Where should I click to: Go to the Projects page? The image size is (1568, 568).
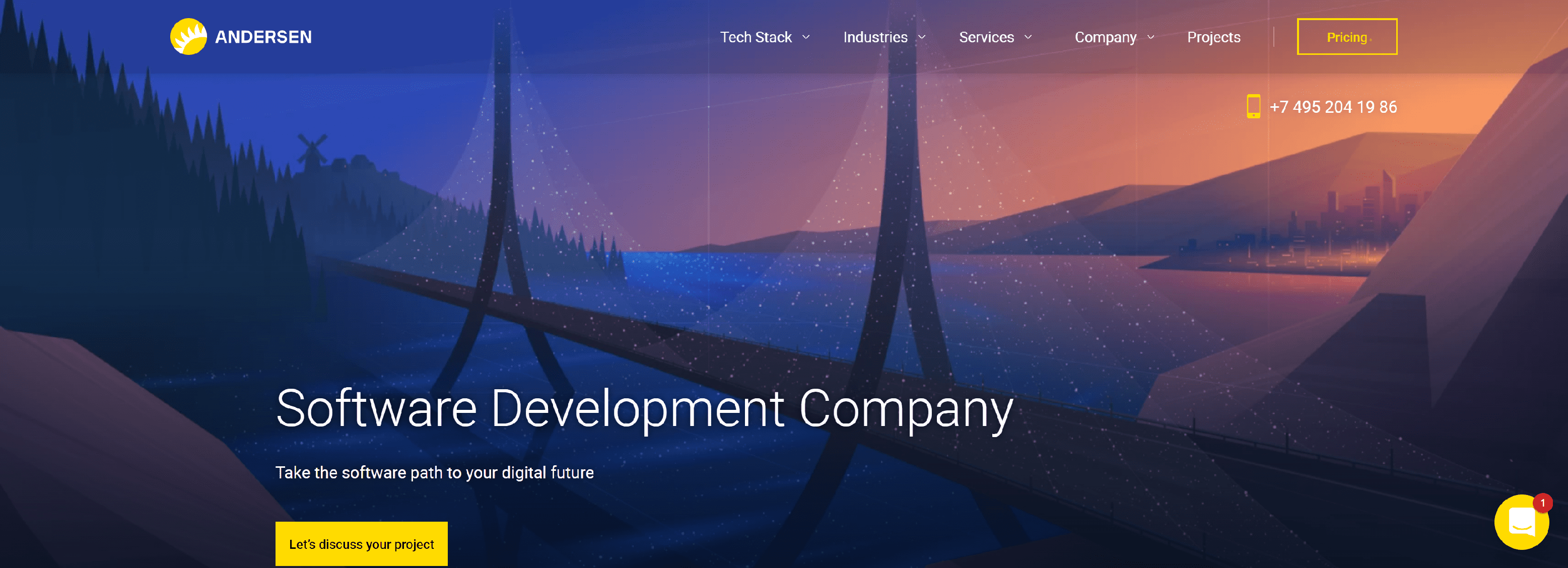[x=1213, y=38]
